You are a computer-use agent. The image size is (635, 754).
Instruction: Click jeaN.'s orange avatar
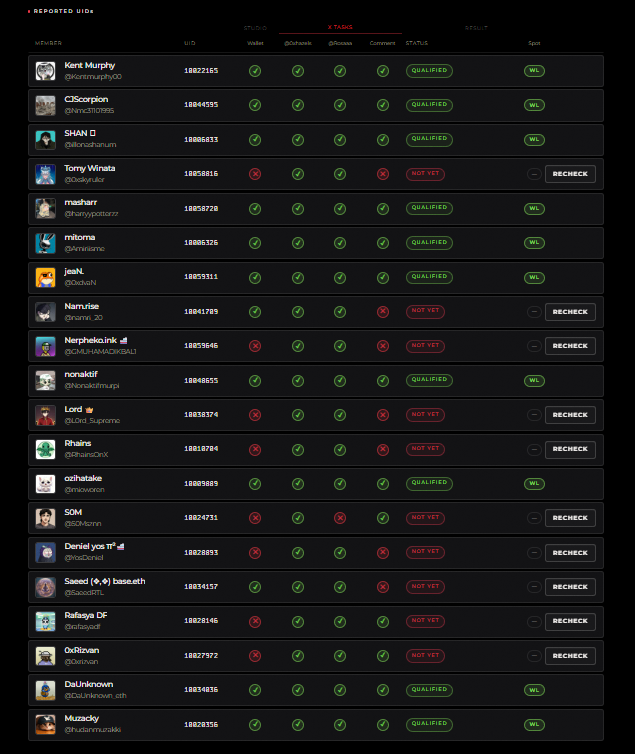coord(45,277)
